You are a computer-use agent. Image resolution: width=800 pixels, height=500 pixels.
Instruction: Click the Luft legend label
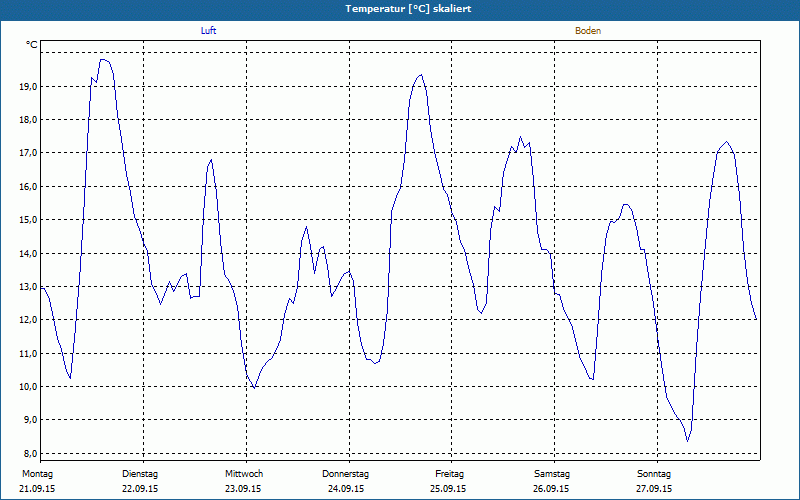tap(208, 31)
